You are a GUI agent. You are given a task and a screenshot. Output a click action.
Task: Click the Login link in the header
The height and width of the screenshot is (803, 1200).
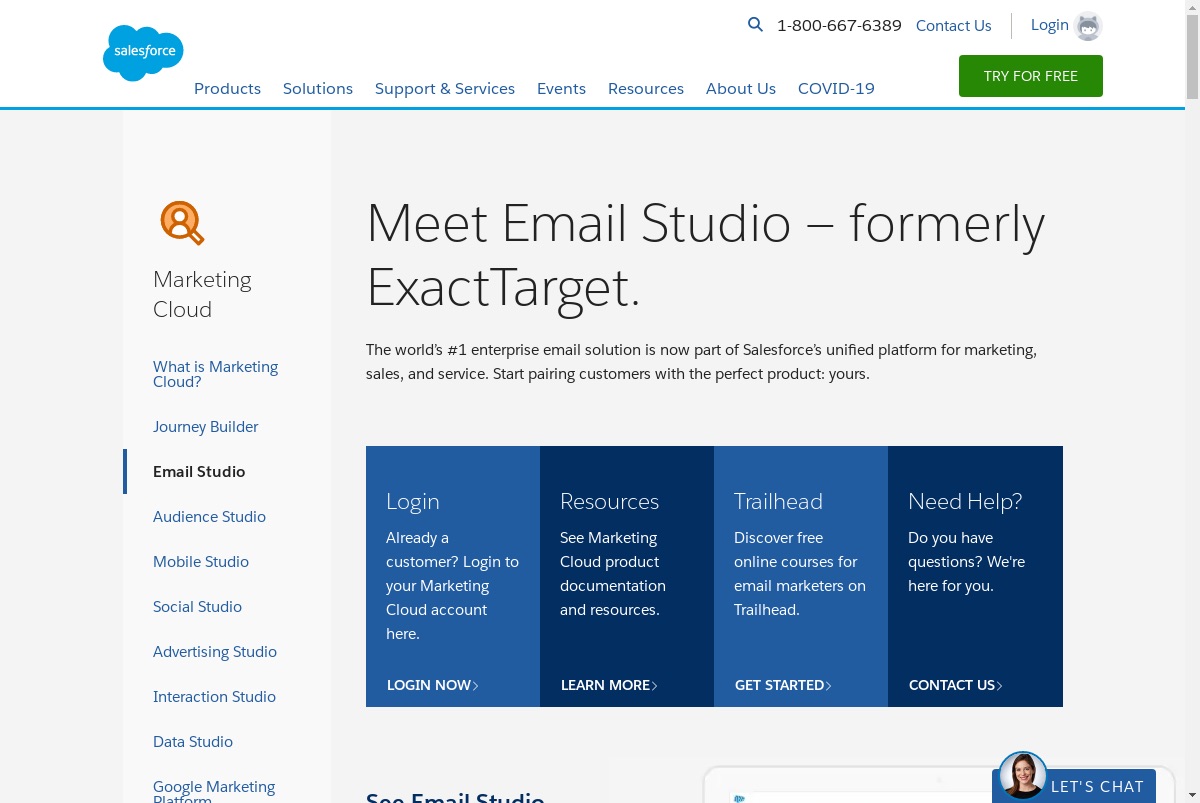tap(1050, 25)
